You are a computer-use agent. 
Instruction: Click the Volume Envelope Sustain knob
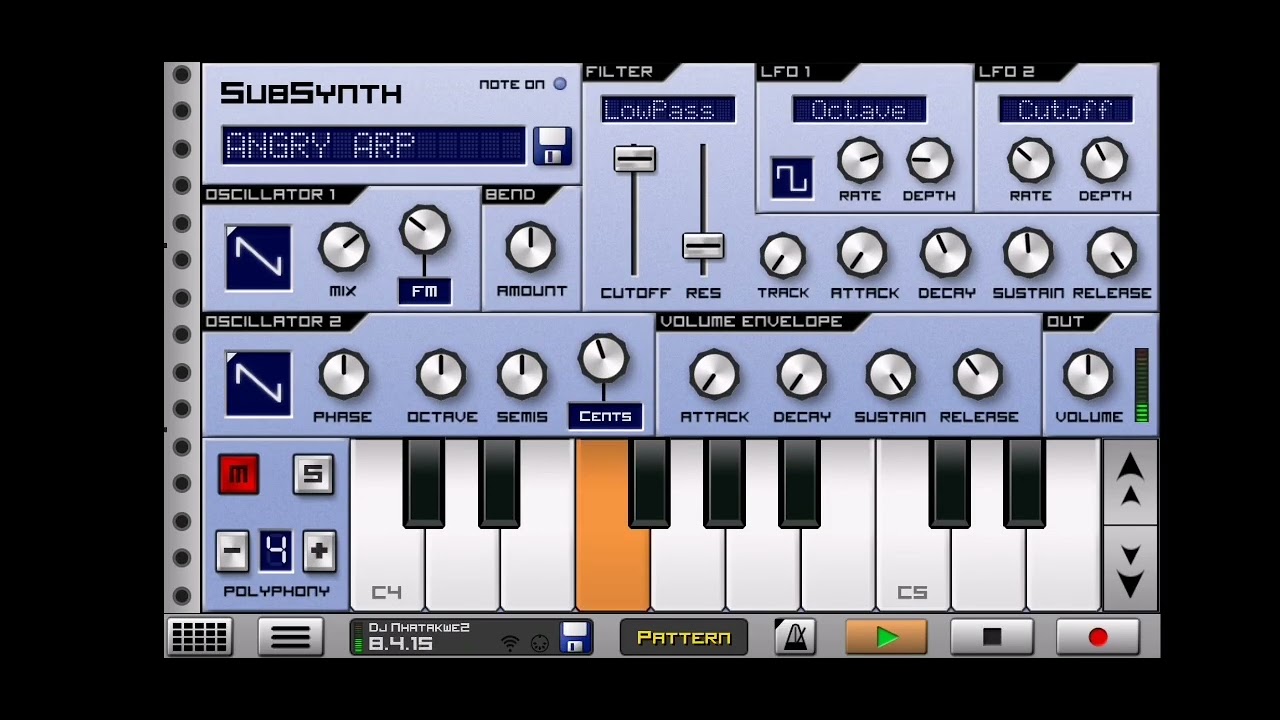click(x=890, y=374)
